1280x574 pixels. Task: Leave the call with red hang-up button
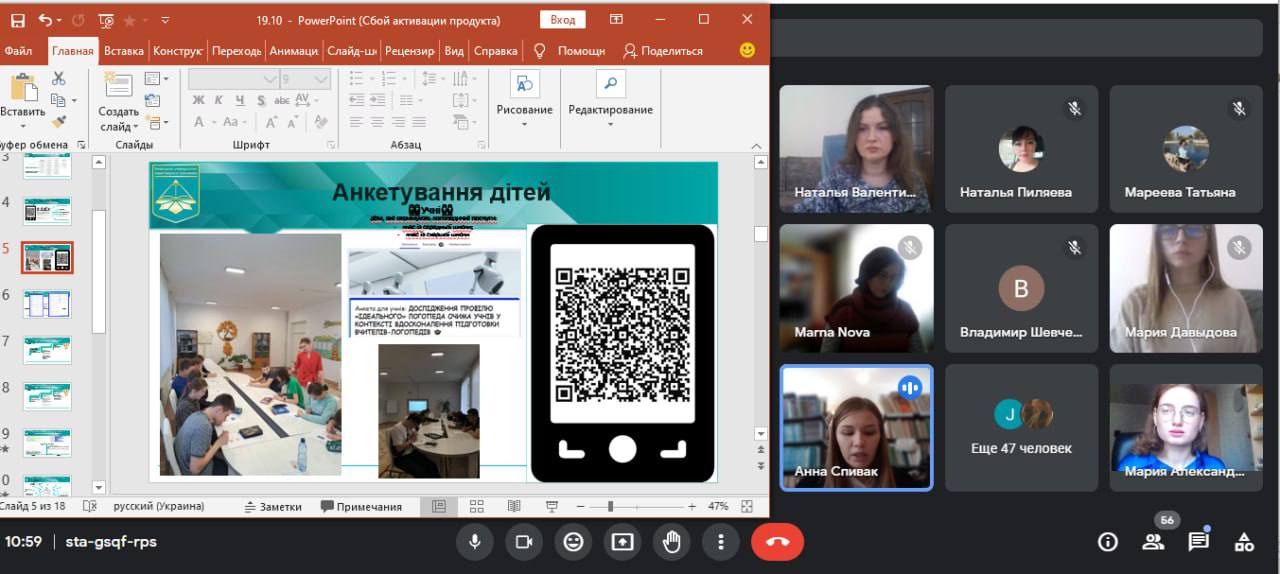(x=777, y=542)
